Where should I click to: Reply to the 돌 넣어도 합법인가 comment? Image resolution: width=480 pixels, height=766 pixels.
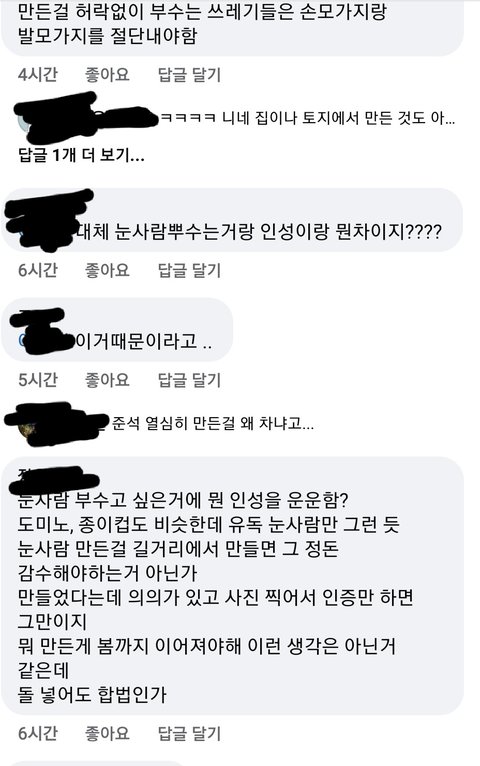pos(189,733)
